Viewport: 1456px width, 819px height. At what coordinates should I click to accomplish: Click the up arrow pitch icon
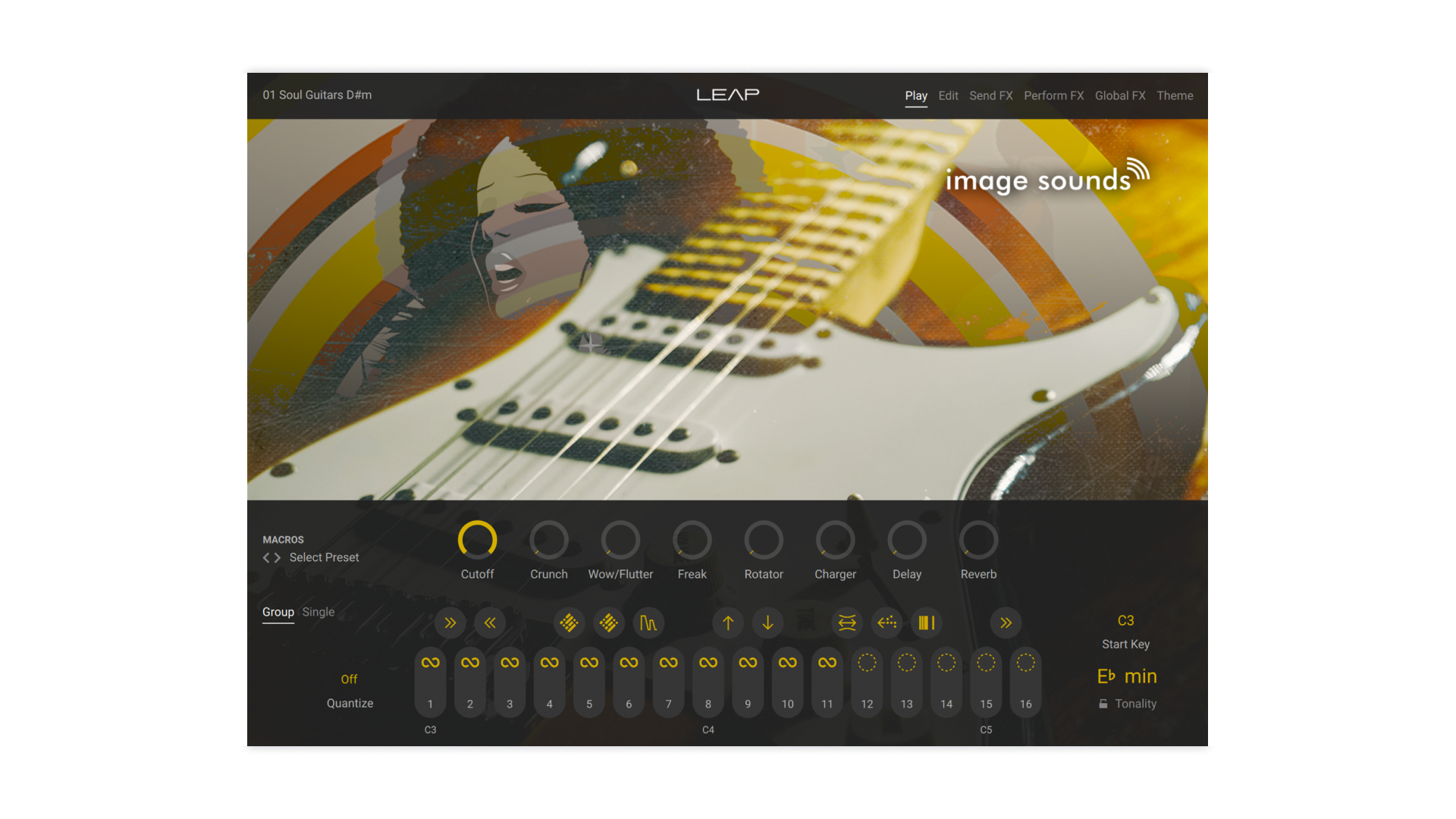point(728,623)
